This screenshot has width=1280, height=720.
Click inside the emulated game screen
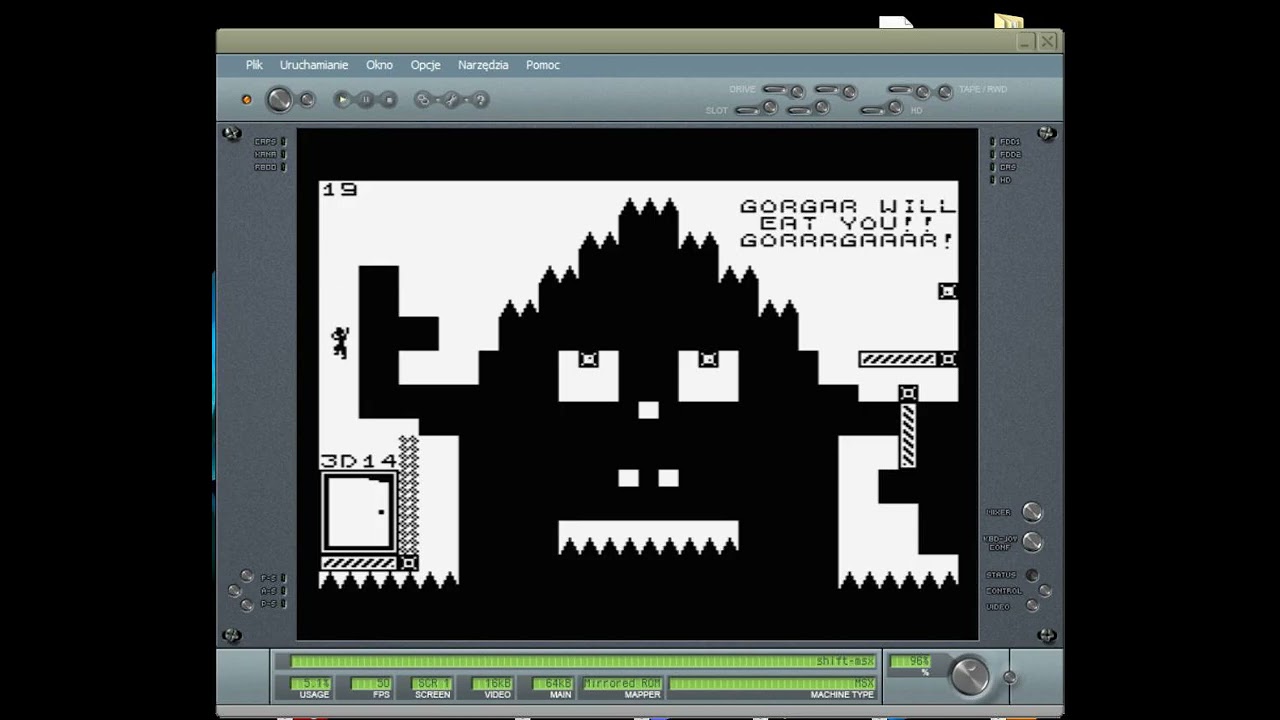638,384
